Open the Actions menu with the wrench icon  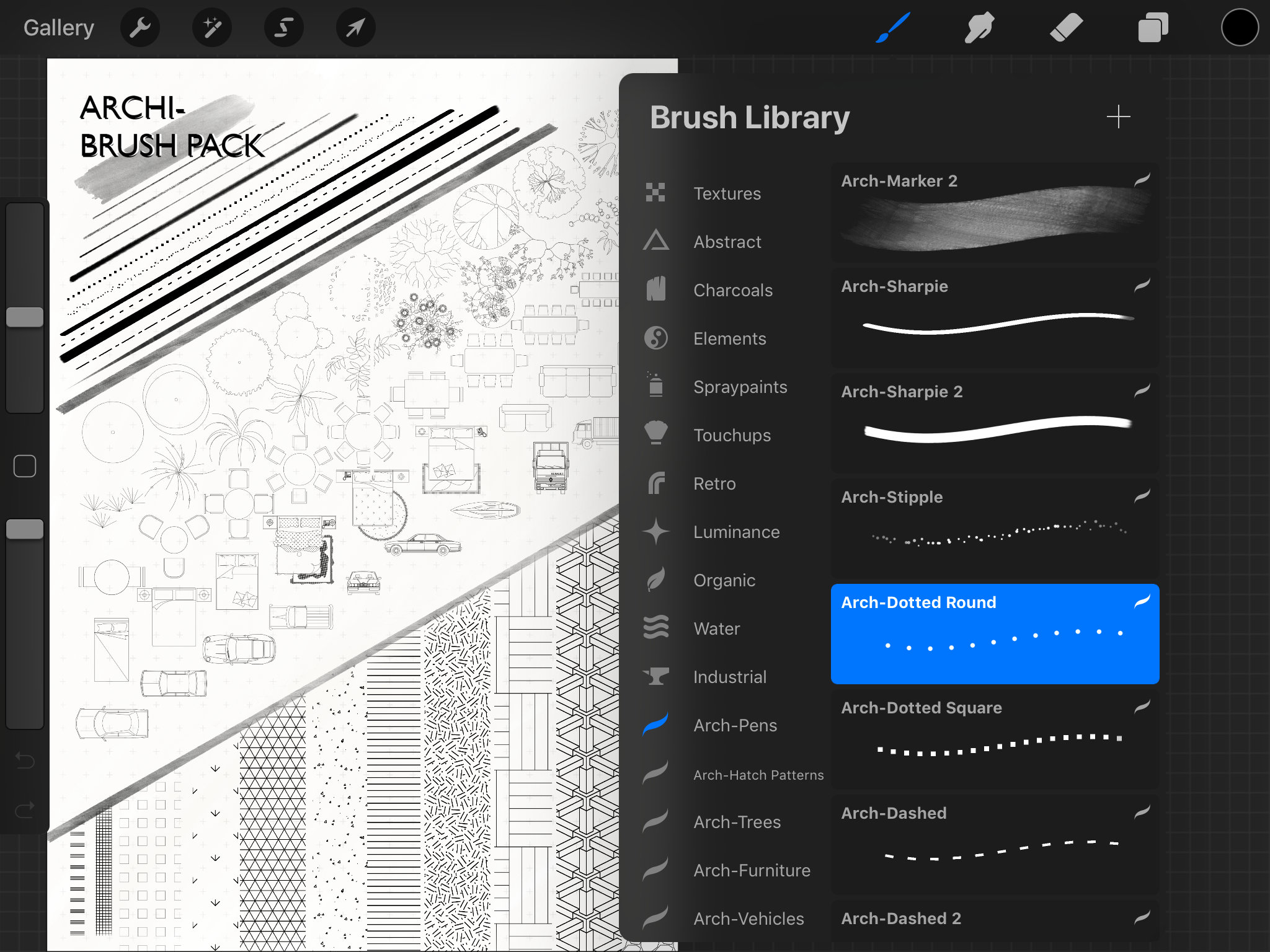[x=140, y=27]
